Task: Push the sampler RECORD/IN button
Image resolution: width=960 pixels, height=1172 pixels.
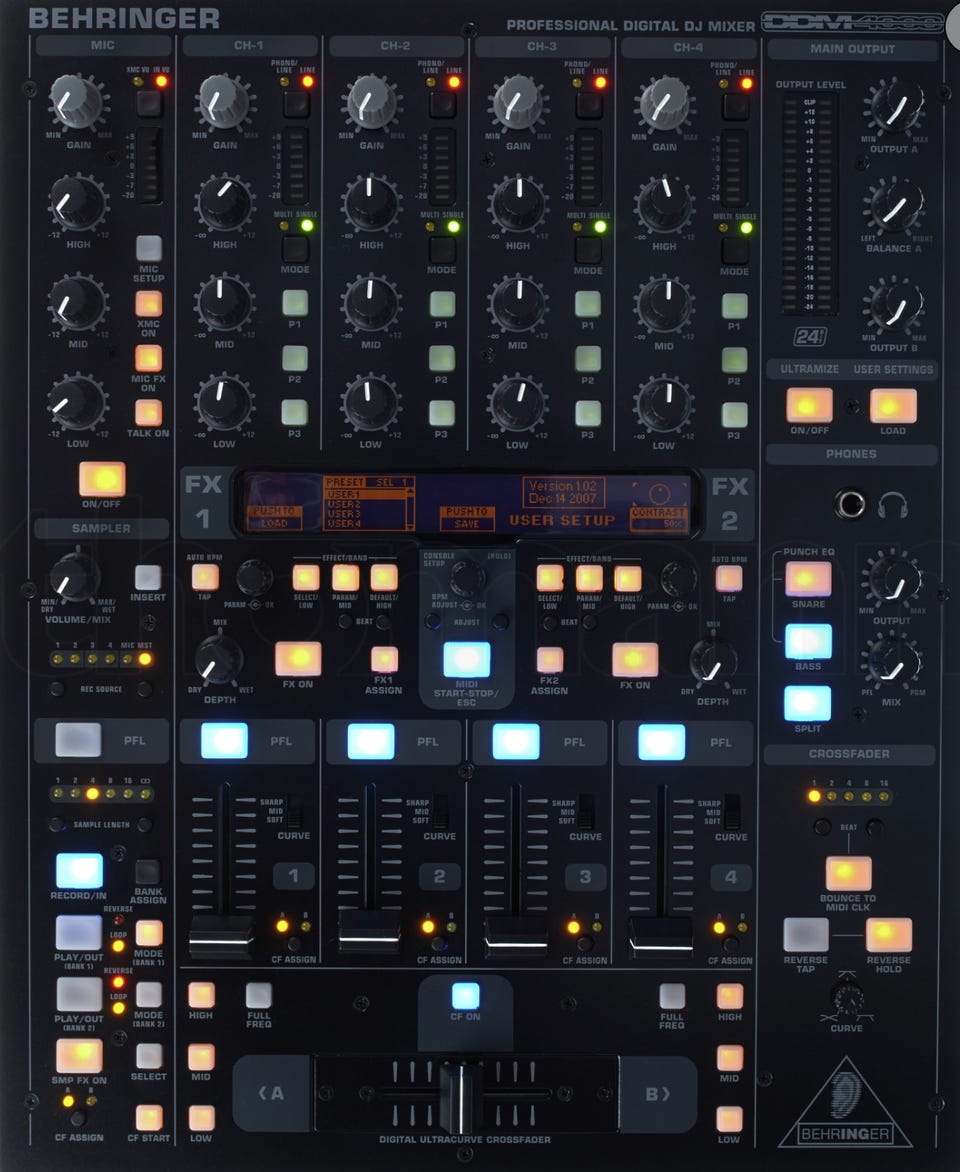Action: (x=79, y=871)
